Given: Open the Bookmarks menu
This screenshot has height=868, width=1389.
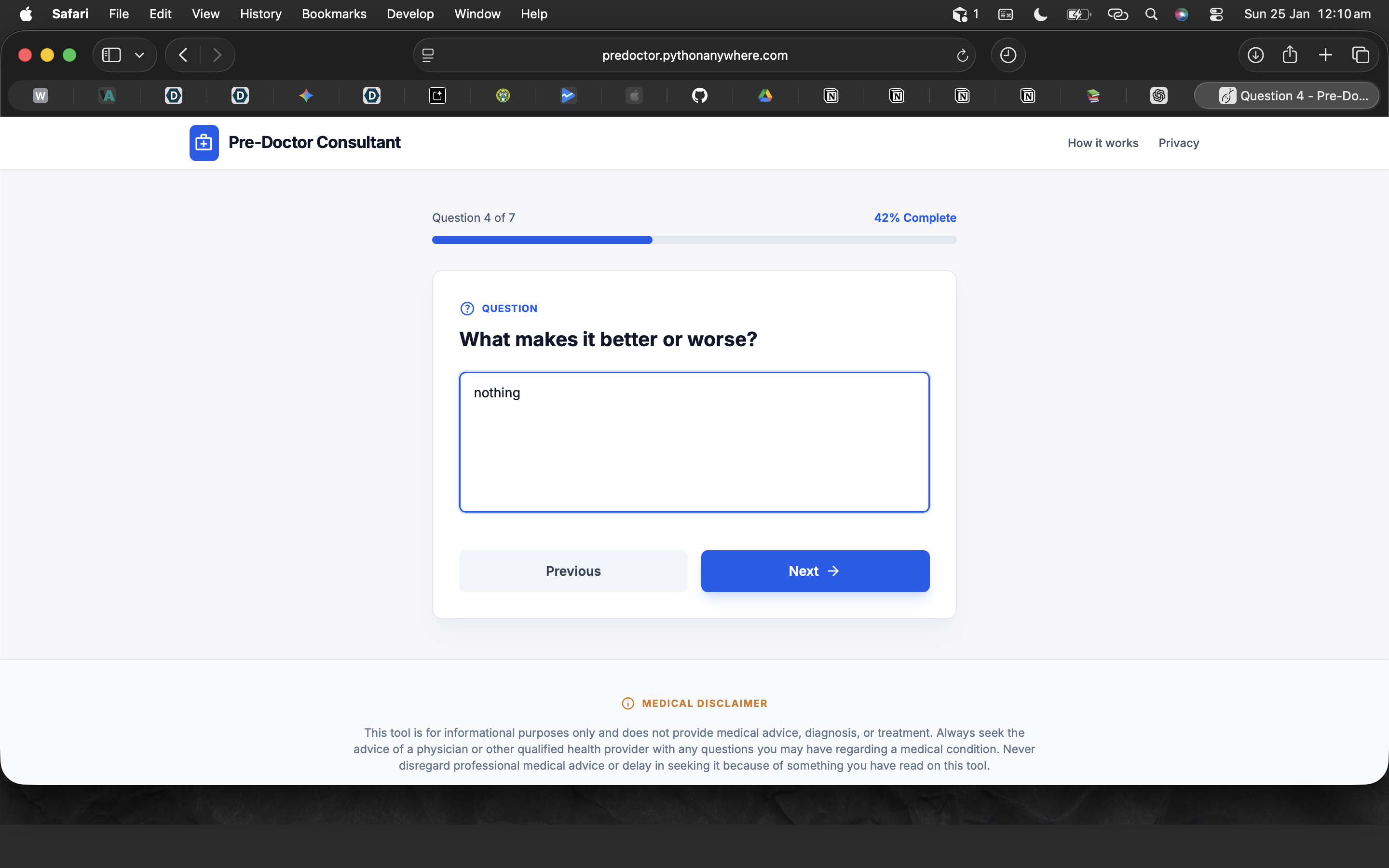Looking at the screenshot, I should tap(333, 14).
